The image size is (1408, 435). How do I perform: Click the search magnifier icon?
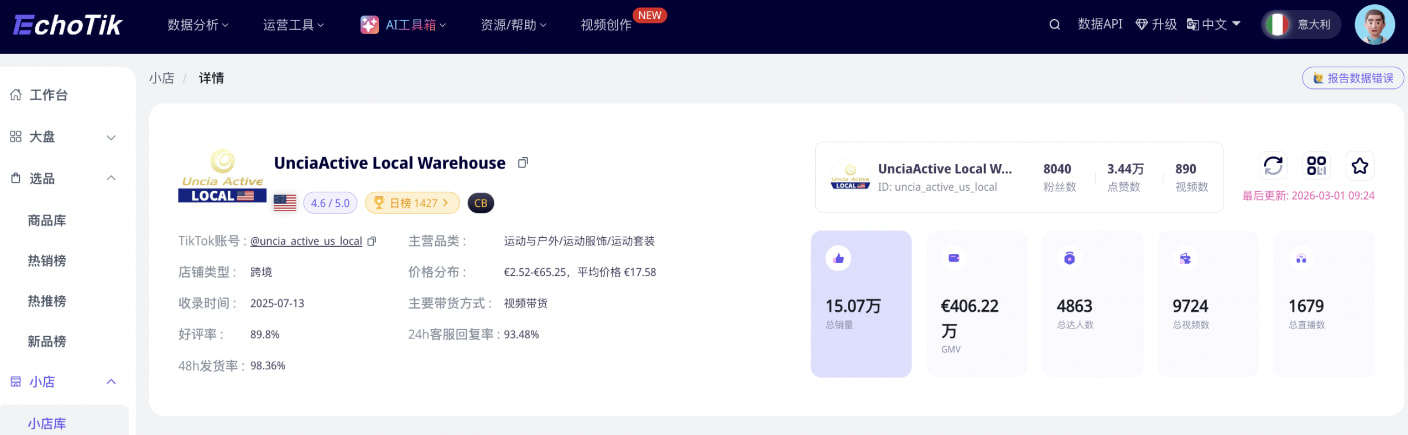[1054, 25]
